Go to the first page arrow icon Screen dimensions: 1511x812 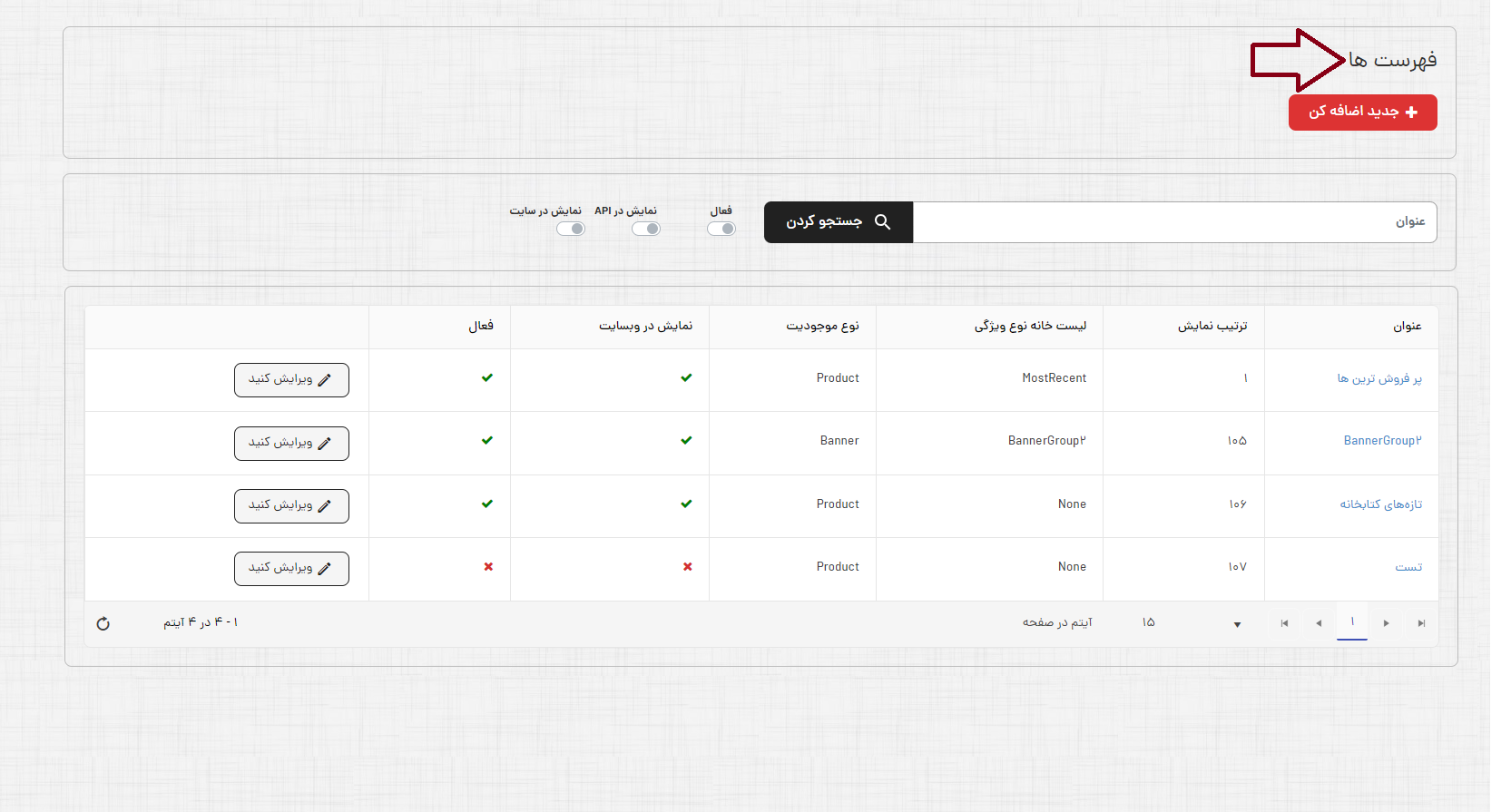pos(1421,623)
